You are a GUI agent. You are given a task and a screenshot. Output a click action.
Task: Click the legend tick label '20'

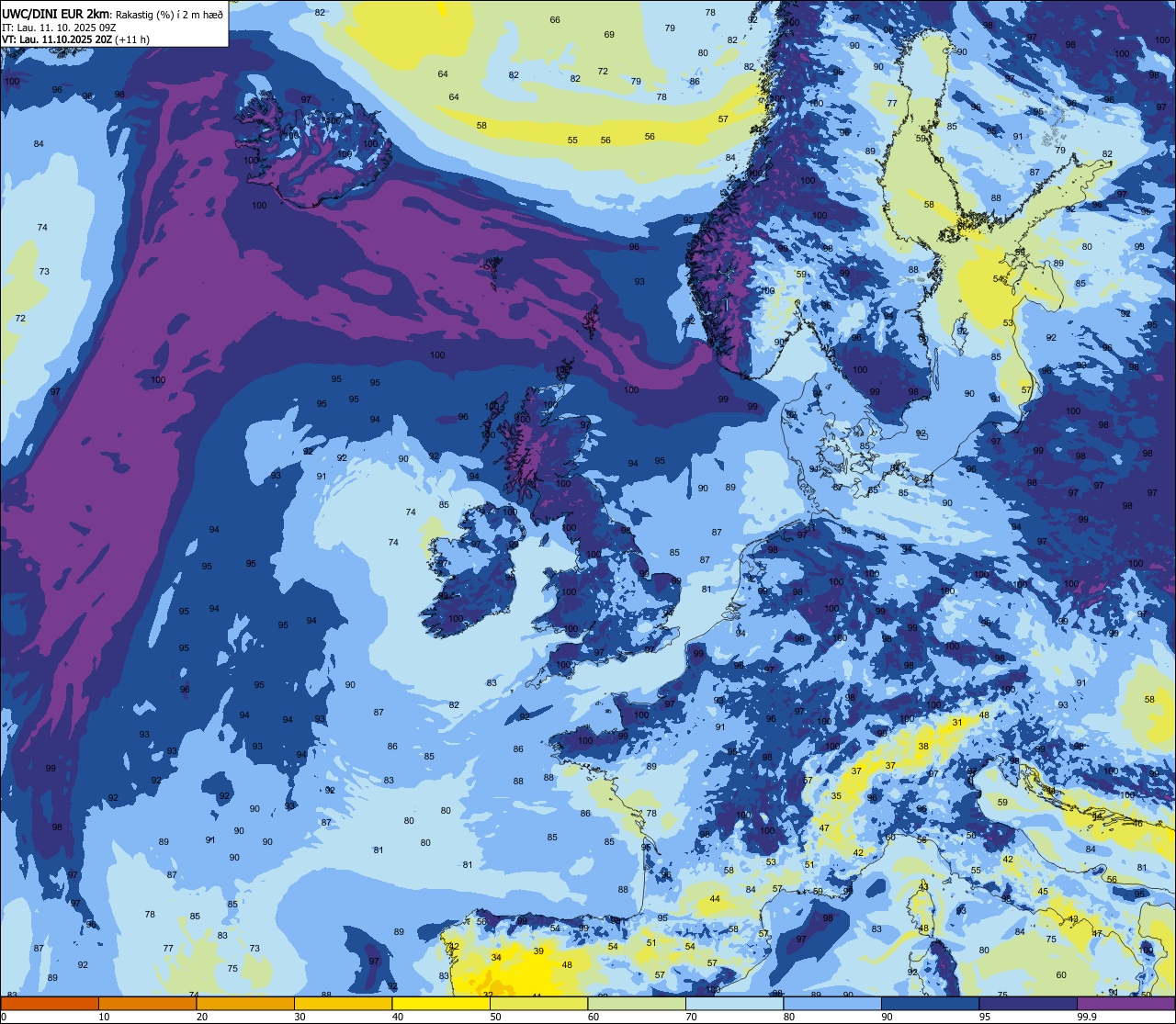point(202,1017)
